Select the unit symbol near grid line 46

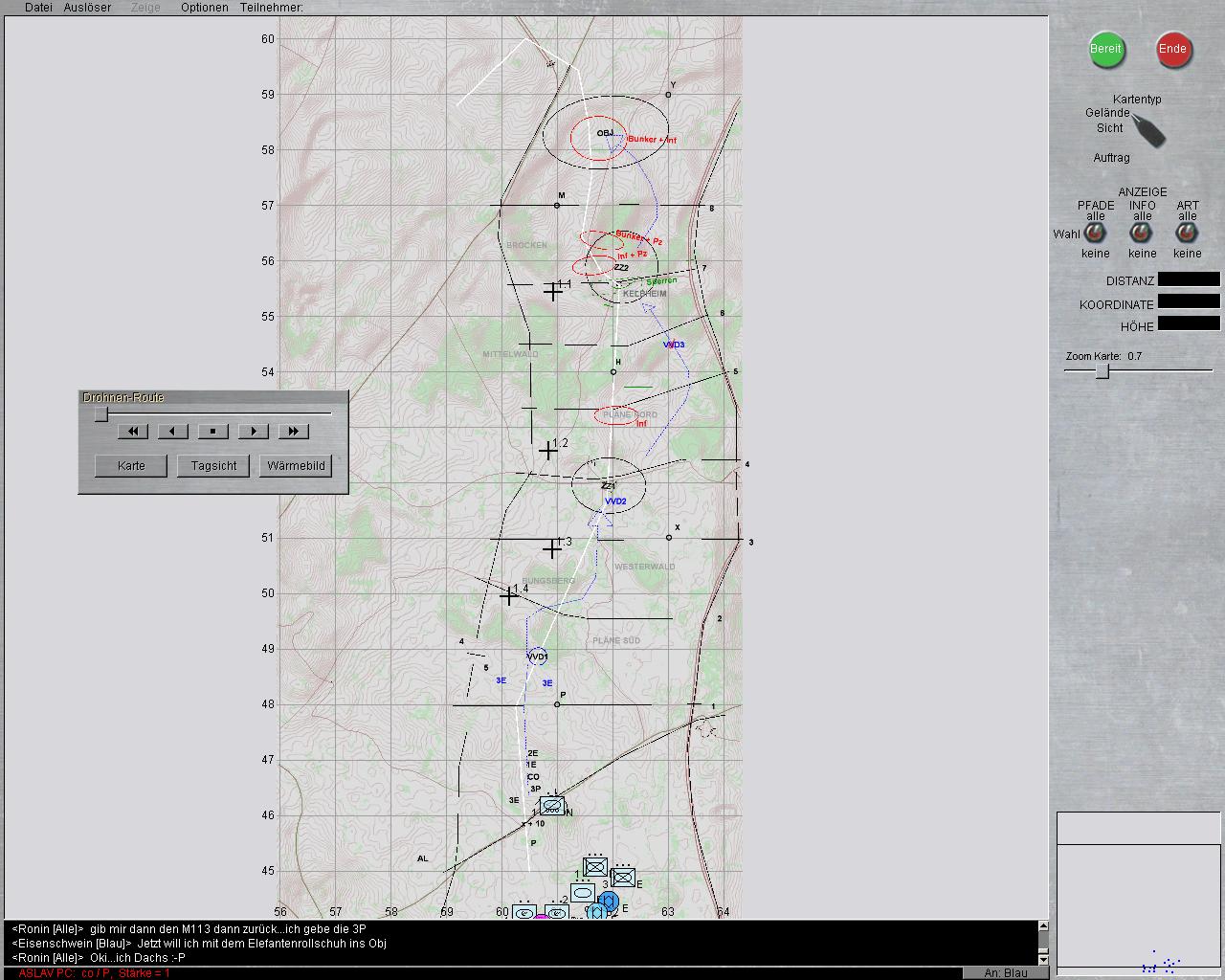(x=552, y=806)
